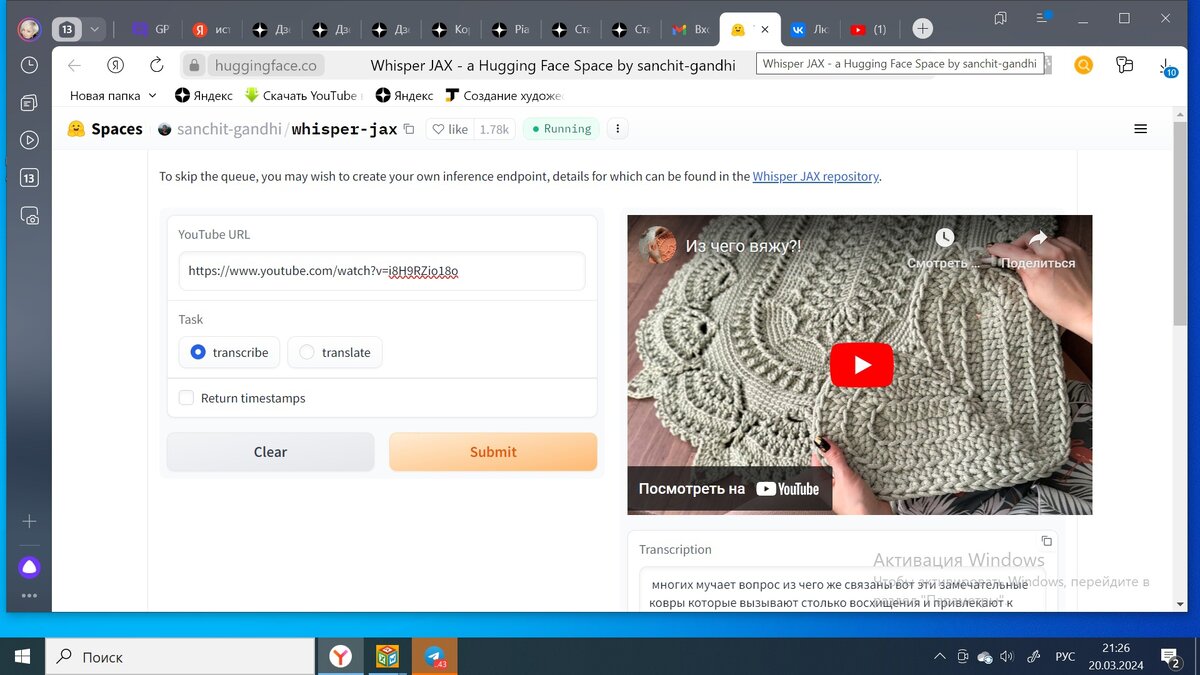This screenshot has height=675, width=1200.
Task: Open the Space three-dots options menu
Action: tap(618, 129)
